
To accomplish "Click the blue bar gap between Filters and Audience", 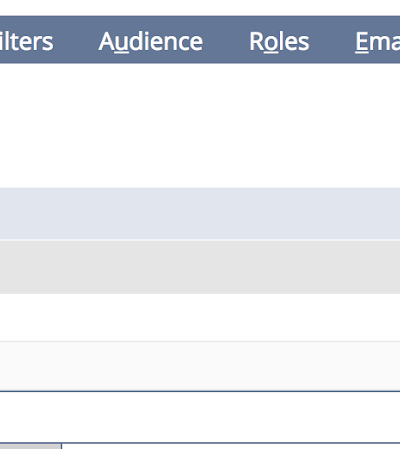I will coord(76,40).
